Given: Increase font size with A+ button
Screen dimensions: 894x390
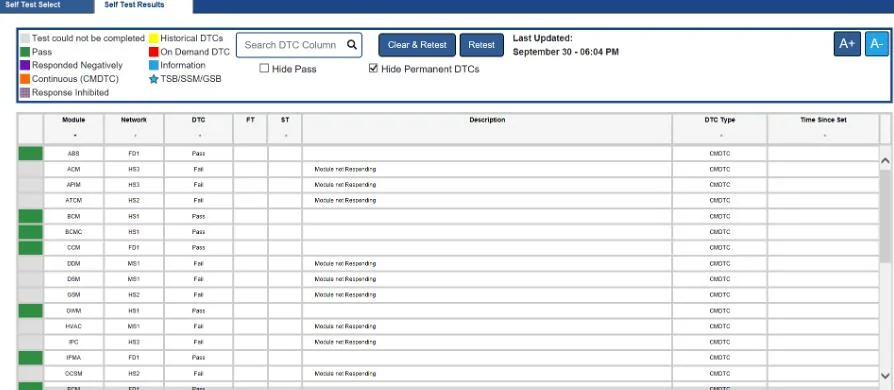Looking at the screenshot, I should (847, 44).
